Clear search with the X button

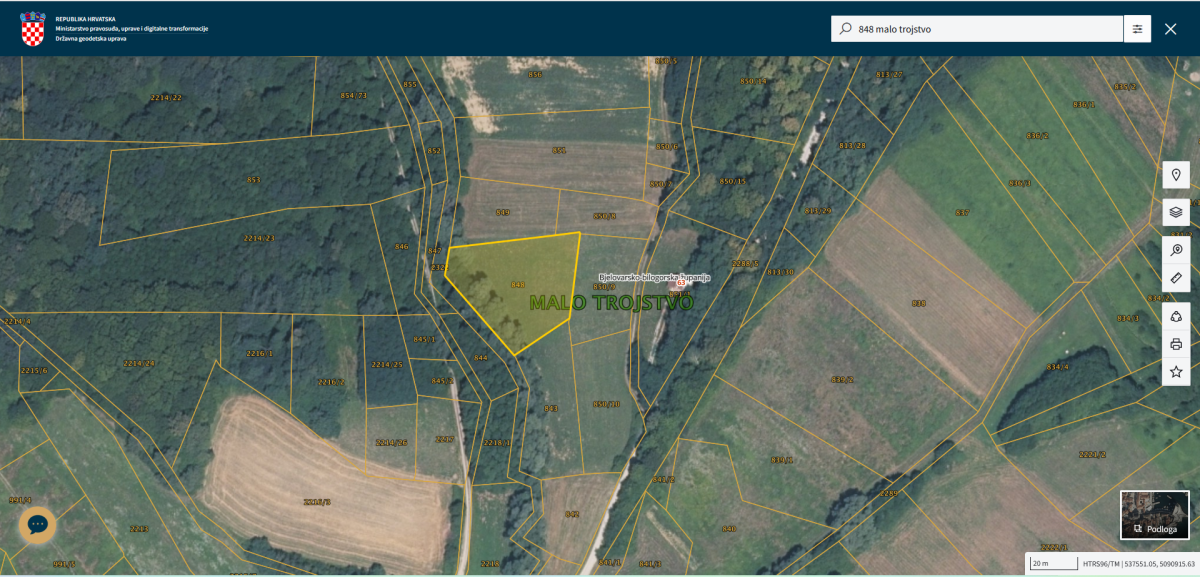(1170, 29)
